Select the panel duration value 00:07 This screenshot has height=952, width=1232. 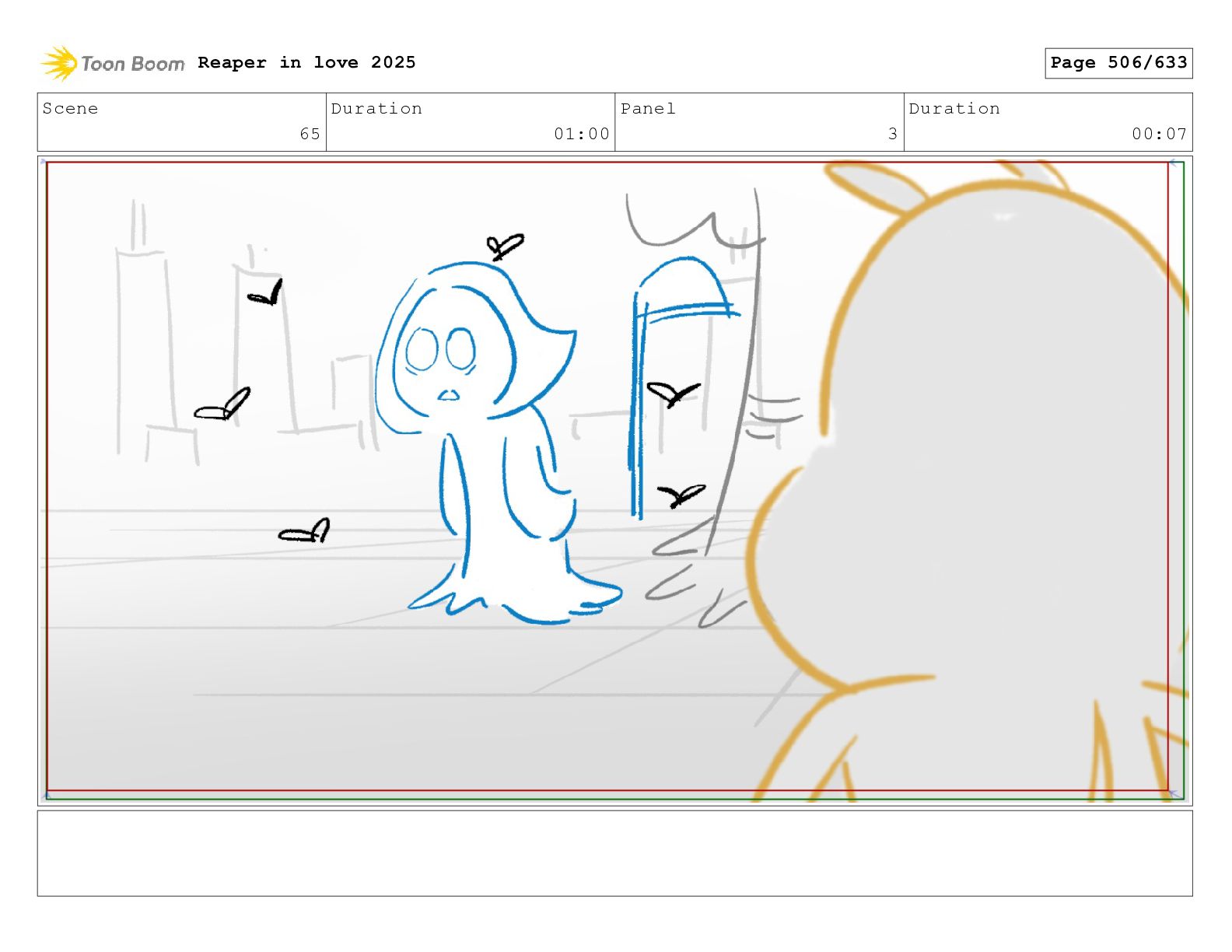point(1159,134)
